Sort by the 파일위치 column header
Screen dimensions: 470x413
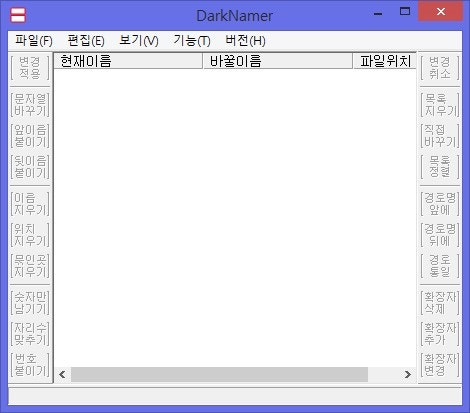(x=385, y=61)
